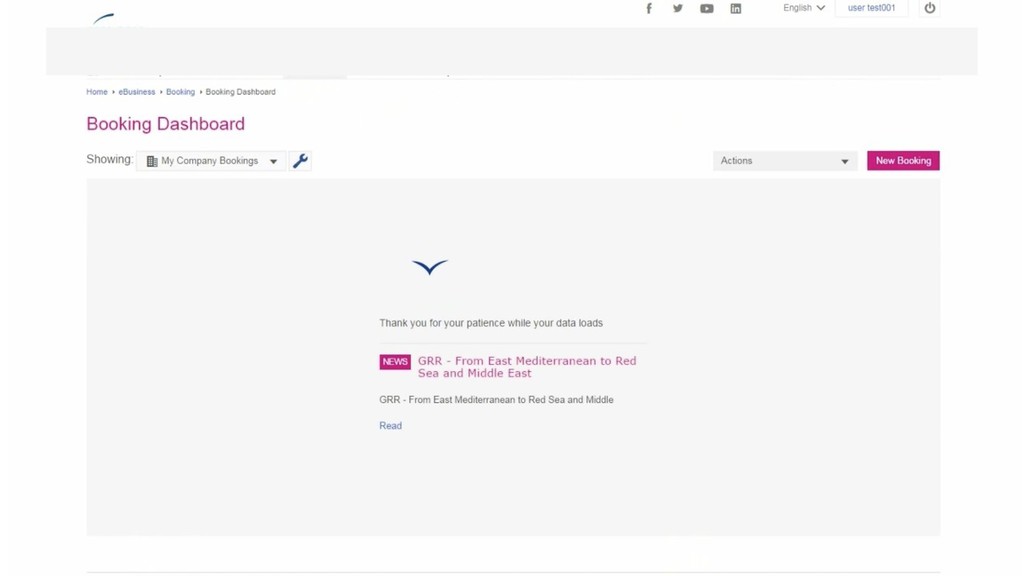This screenshot has width=1024, height=576.
Task: Go to Booking breadcrumb link
Action: [180, 92]
